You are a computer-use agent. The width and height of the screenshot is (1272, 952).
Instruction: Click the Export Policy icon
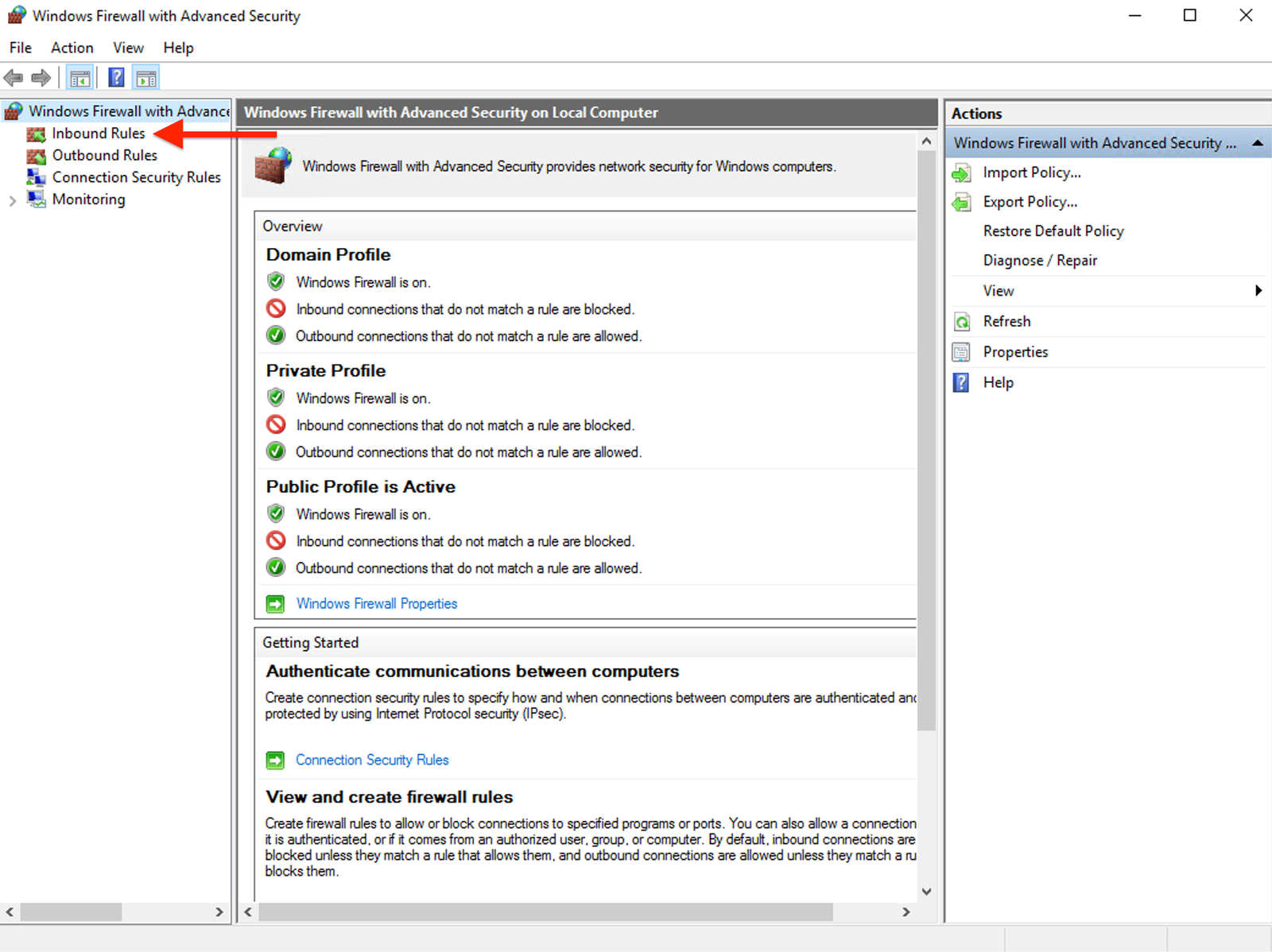click(x=962, y=202)
